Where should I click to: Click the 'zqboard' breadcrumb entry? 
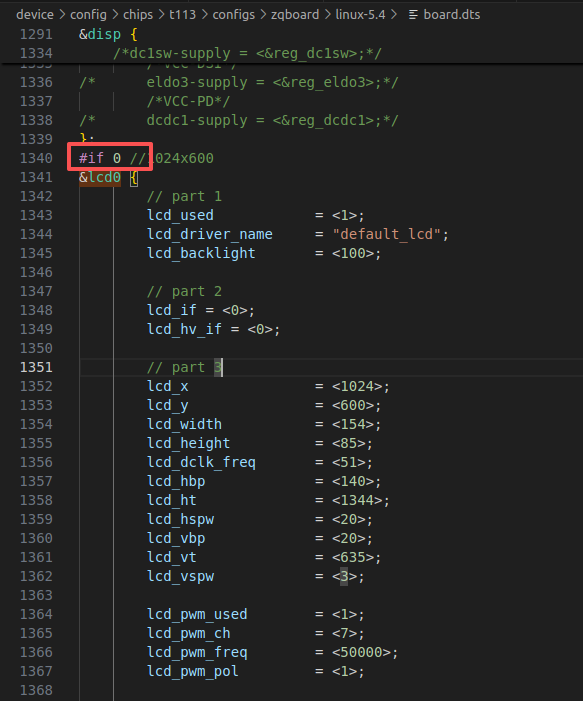tap(295, 15)
